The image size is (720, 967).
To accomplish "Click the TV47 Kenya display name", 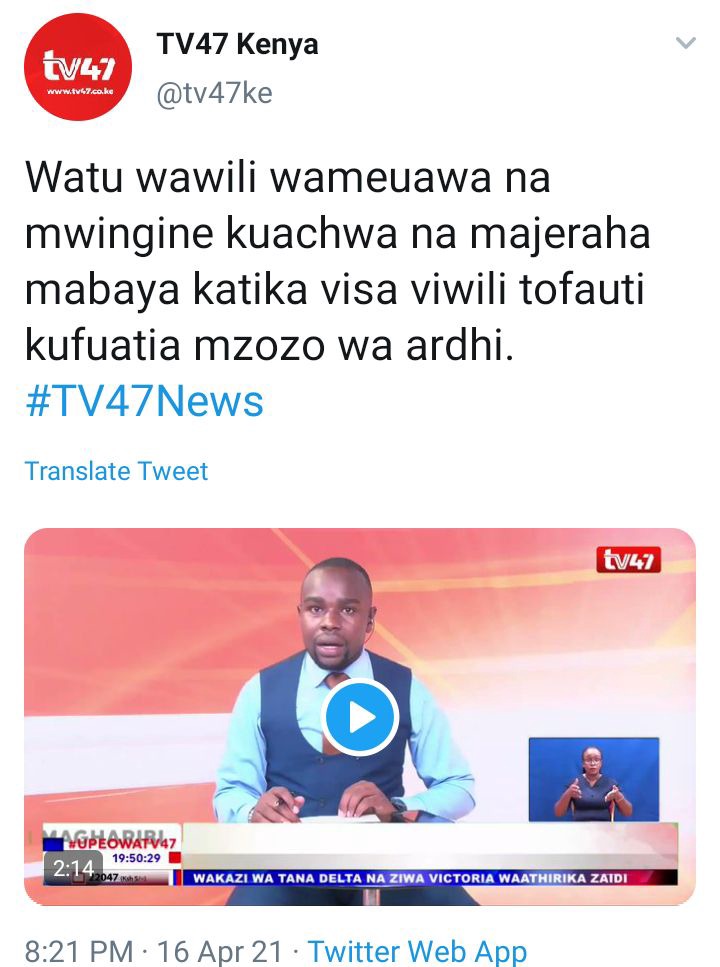I will (x=238, y=44).
